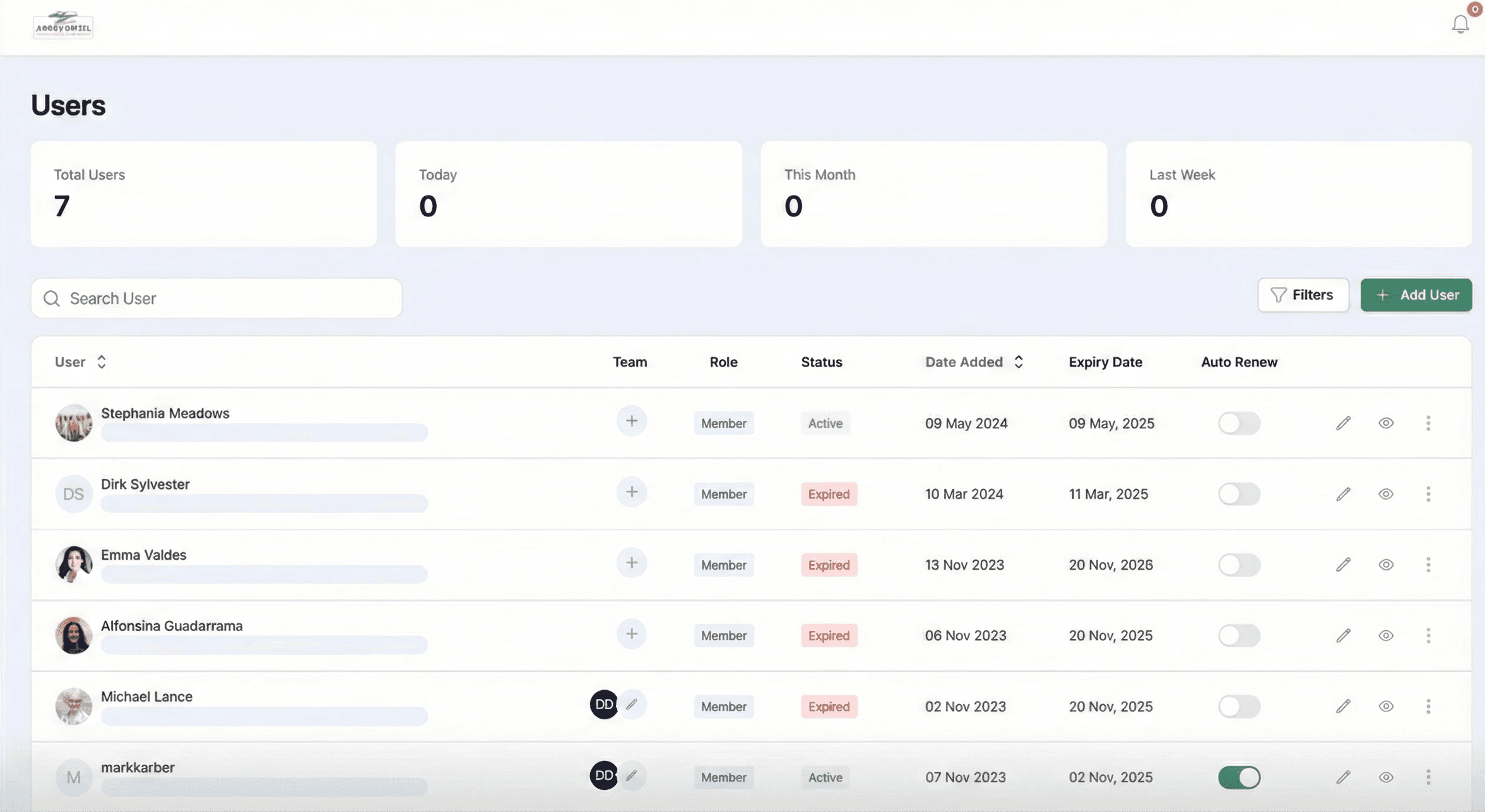Open more options for Michael Lance
The image size is (1485, 812).
pos(1428,707)
